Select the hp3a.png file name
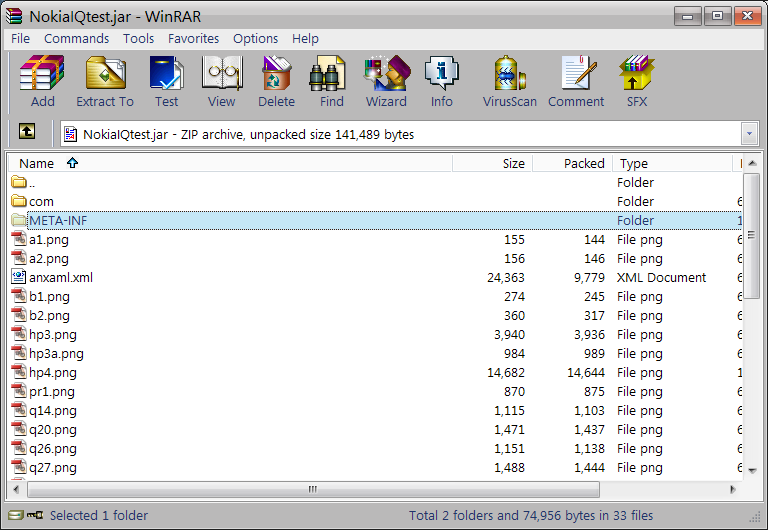 pos(56,354)
